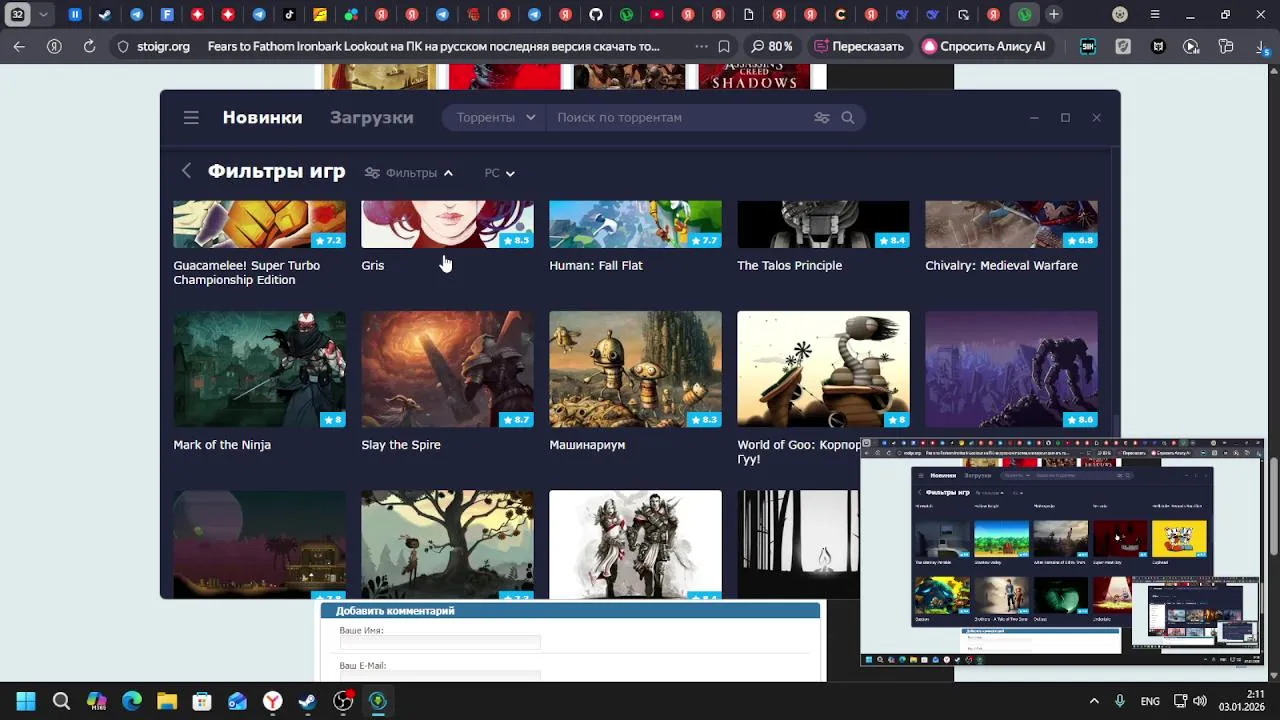Open the downloads icon in browser toolbar

coord(1263,46)
